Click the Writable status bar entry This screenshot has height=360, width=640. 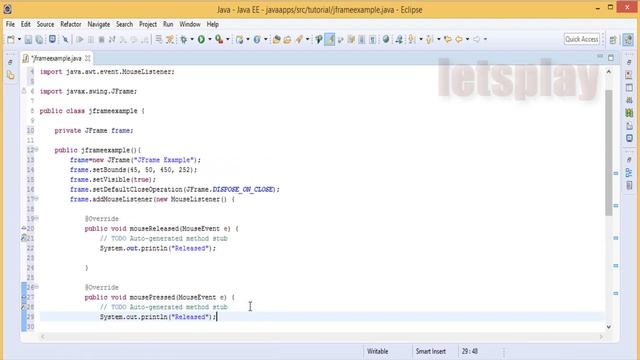pos(378,351)
